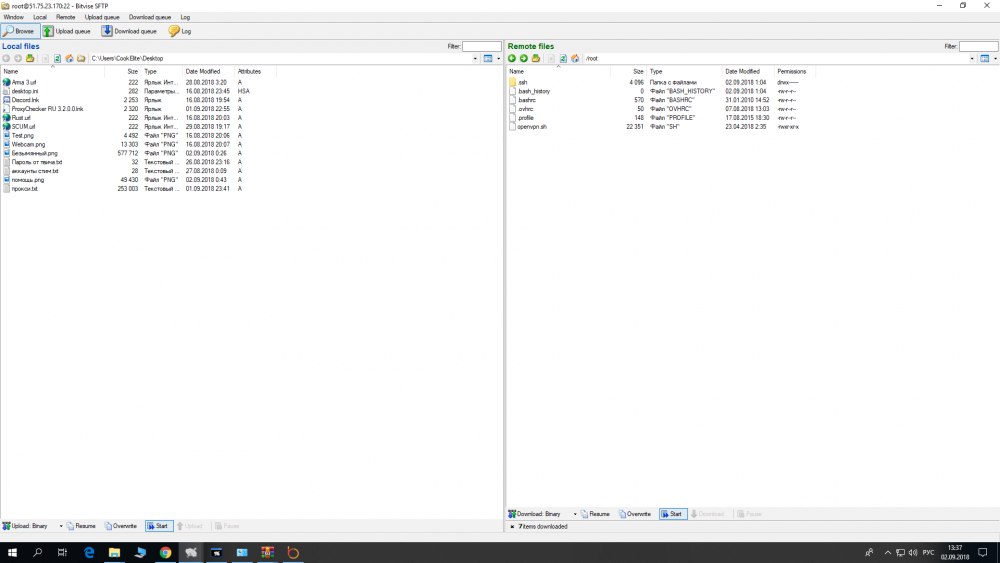The image size is (1000, 563).
Task: Sort remote files by Date Modified column
Action: (742, 72)
